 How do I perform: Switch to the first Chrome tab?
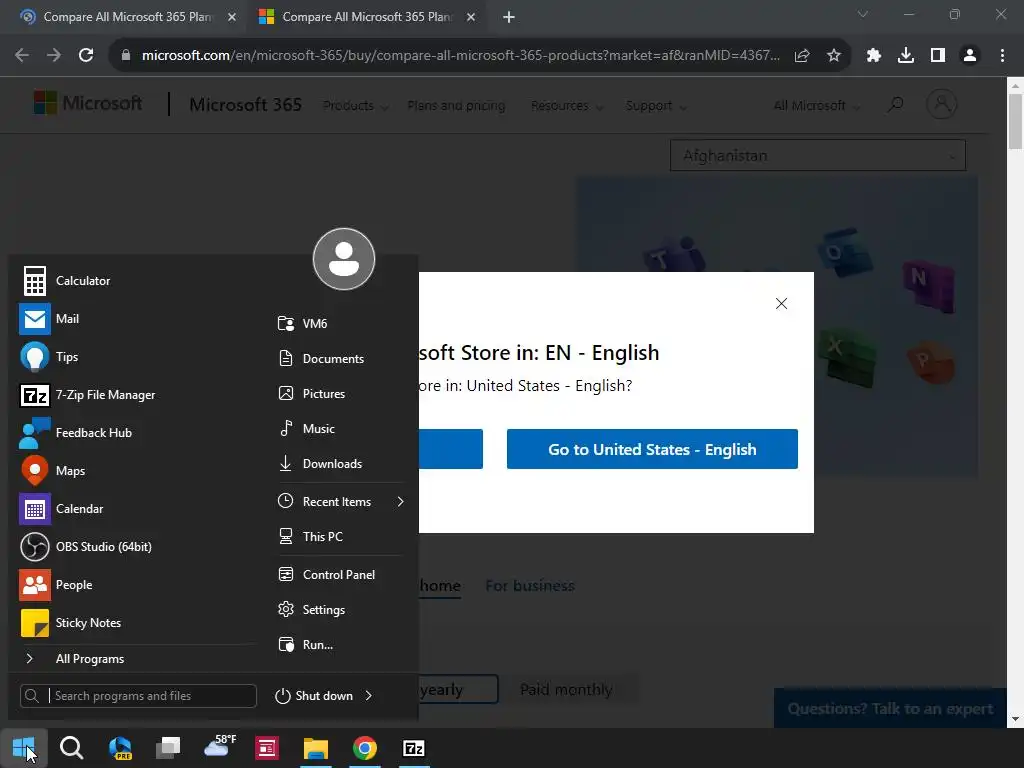127,17
